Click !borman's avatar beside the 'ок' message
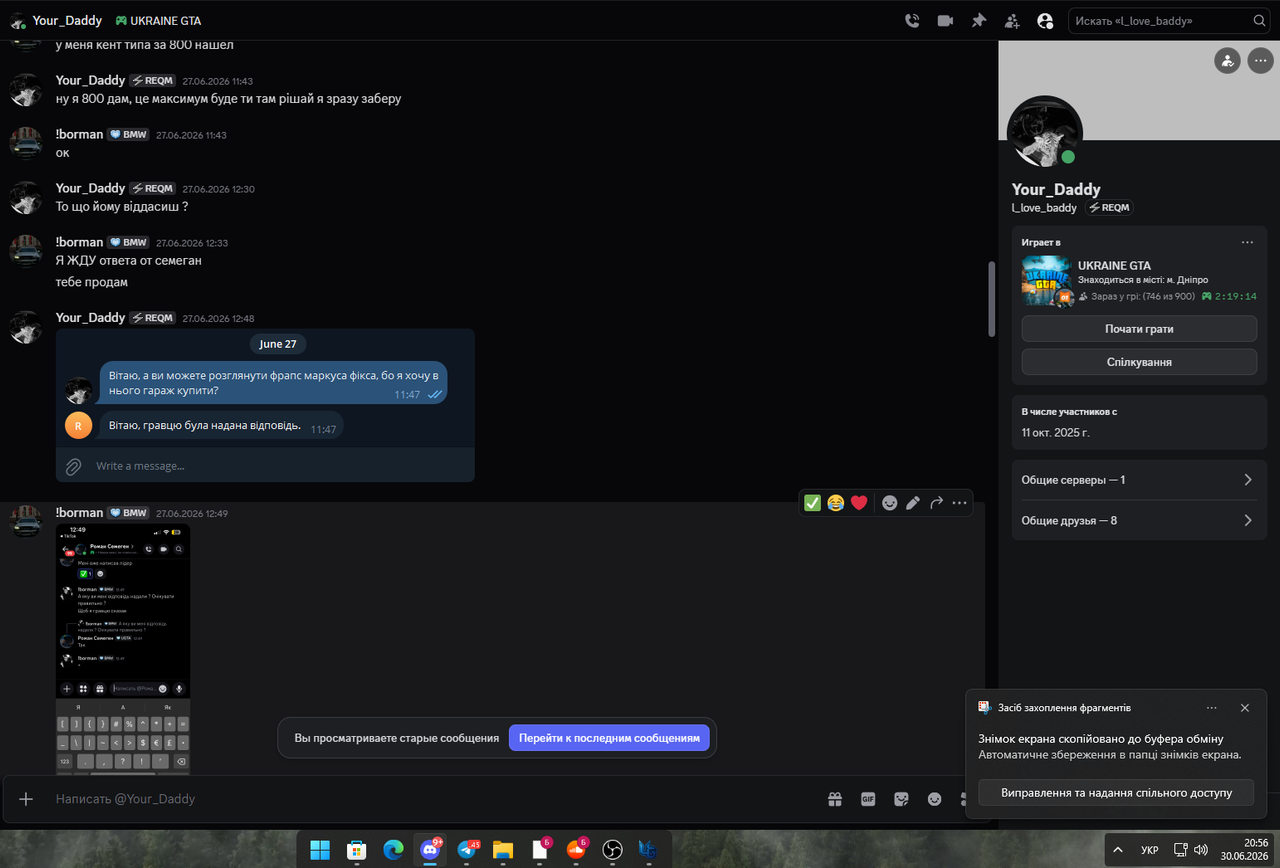 pyautogui.click(x=26, y=142)
